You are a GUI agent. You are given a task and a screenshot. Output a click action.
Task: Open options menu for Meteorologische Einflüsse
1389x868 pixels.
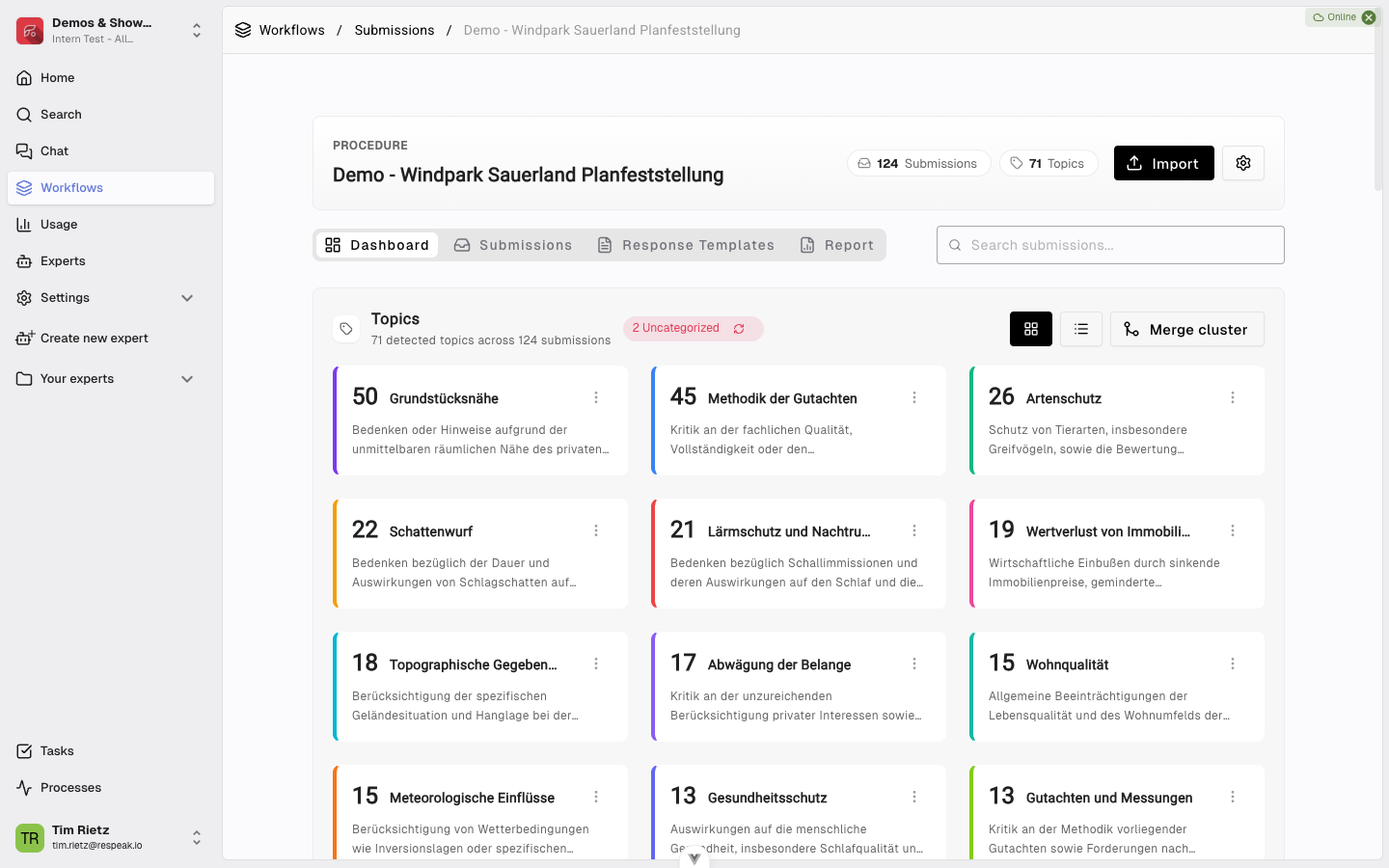point(596,797)
